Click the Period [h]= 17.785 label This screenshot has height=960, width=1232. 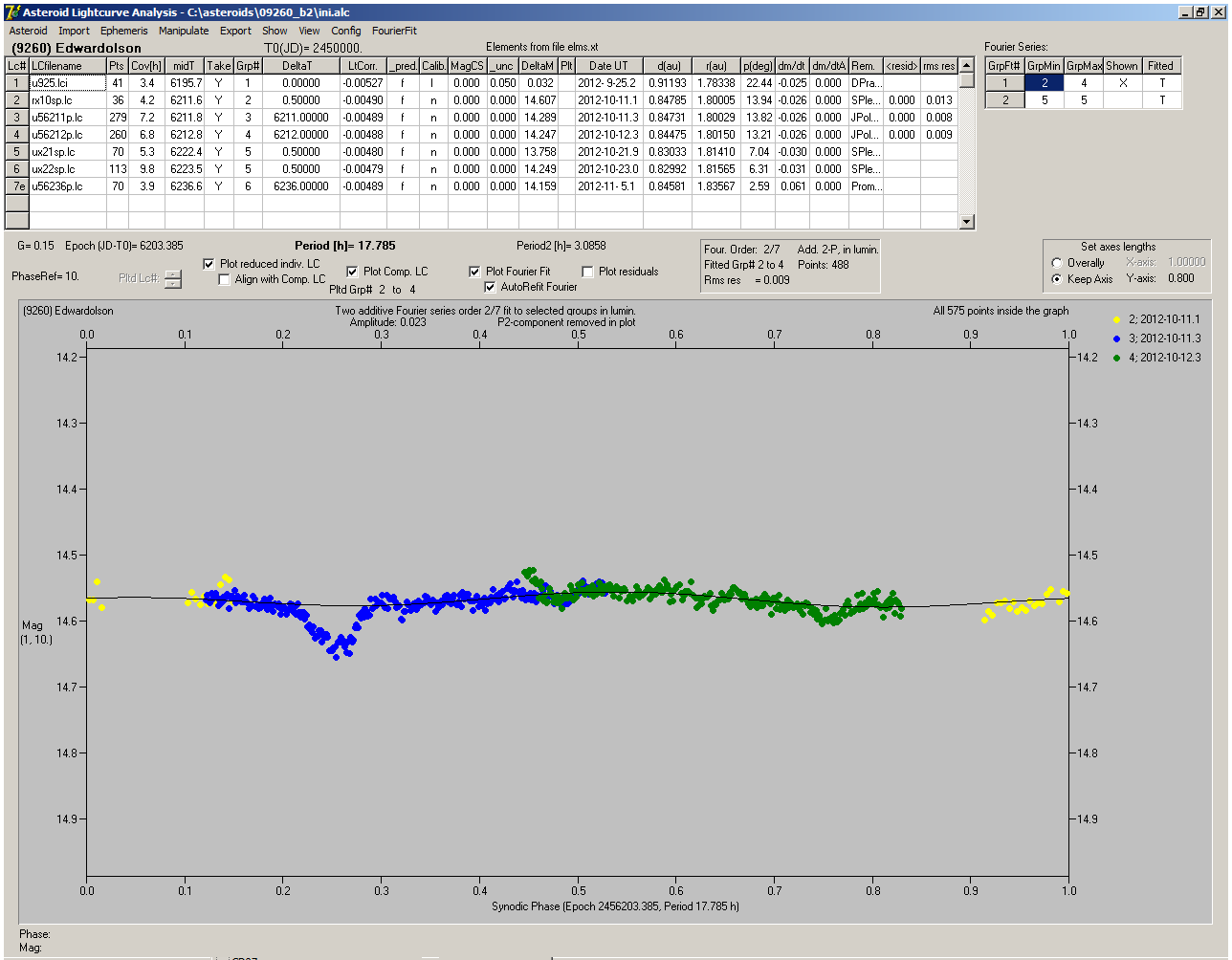[345, 246]
